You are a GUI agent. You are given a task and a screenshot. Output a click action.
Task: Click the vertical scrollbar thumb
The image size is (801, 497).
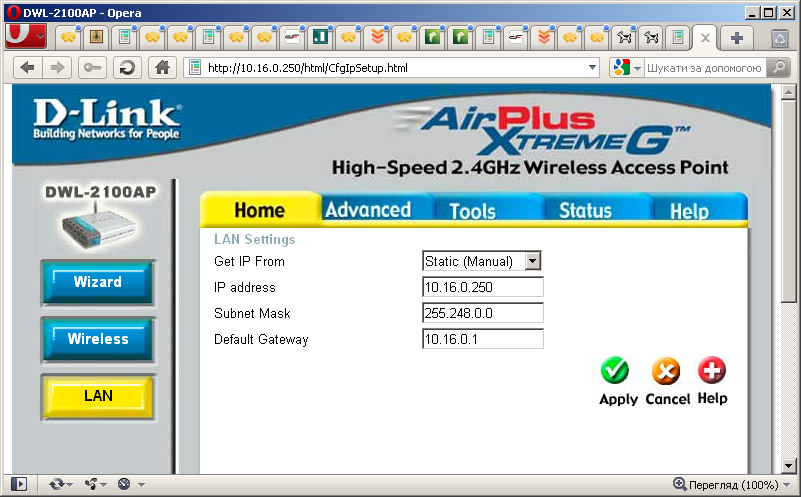pyautogui.click(x=788, y=201)
